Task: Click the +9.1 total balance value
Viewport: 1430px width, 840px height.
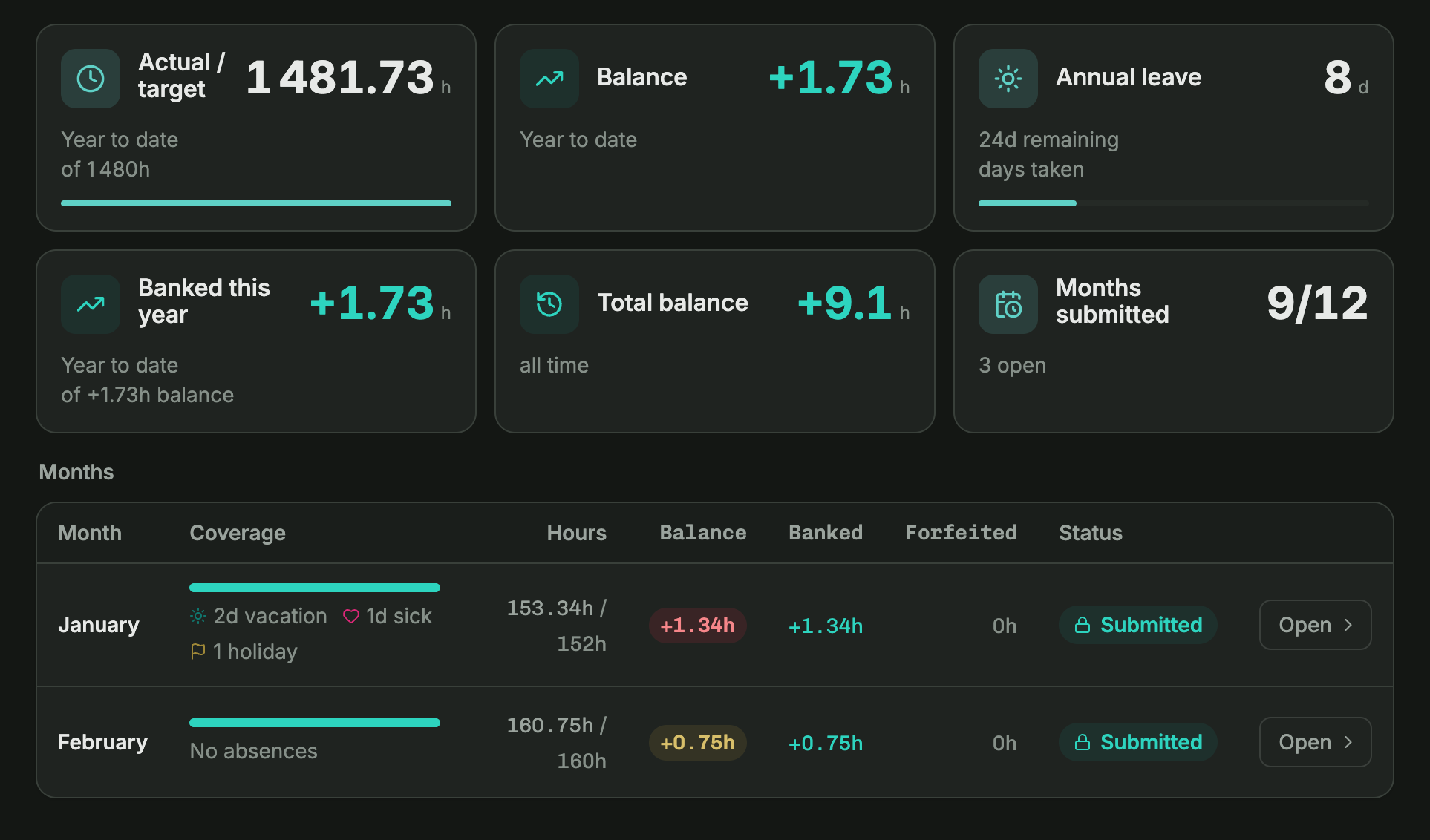Action: coord(845,303)
